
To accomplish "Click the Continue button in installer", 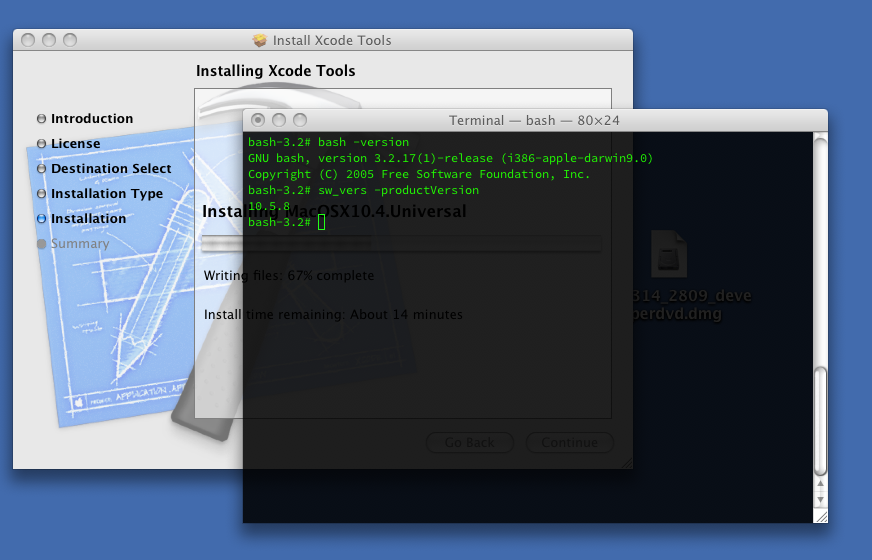I will coord(569,443).
